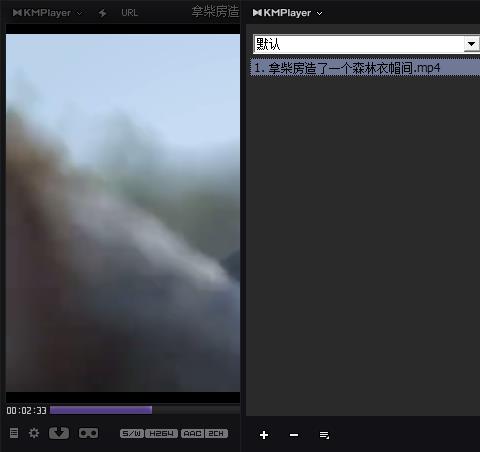The width and height of the screenshot is (480, 452).
Task: Open the settings gear control box
Action: [34, 433]
